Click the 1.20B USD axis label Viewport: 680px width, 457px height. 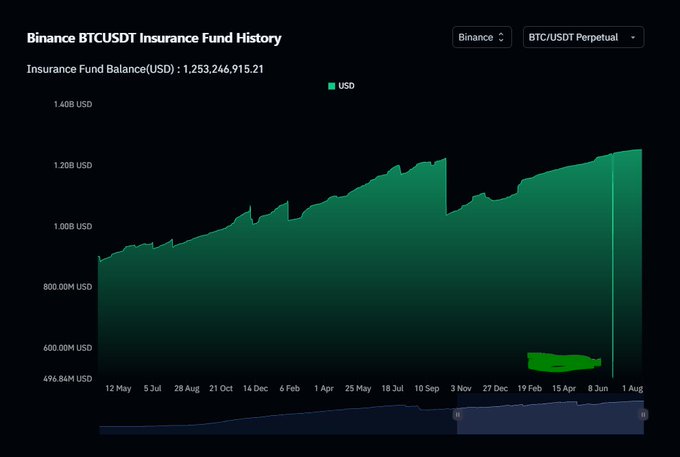72,165
